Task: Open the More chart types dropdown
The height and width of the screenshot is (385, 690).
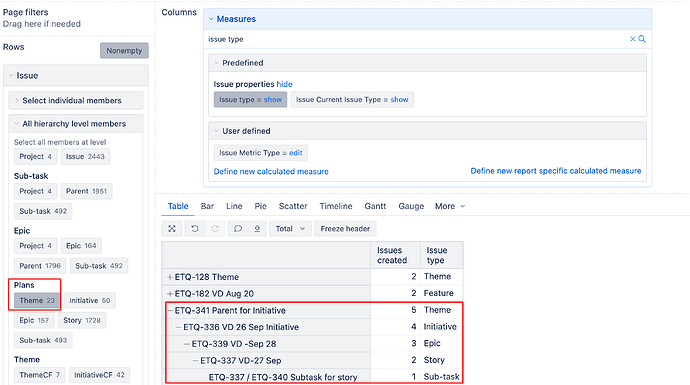Action: [x=450, y=206]
